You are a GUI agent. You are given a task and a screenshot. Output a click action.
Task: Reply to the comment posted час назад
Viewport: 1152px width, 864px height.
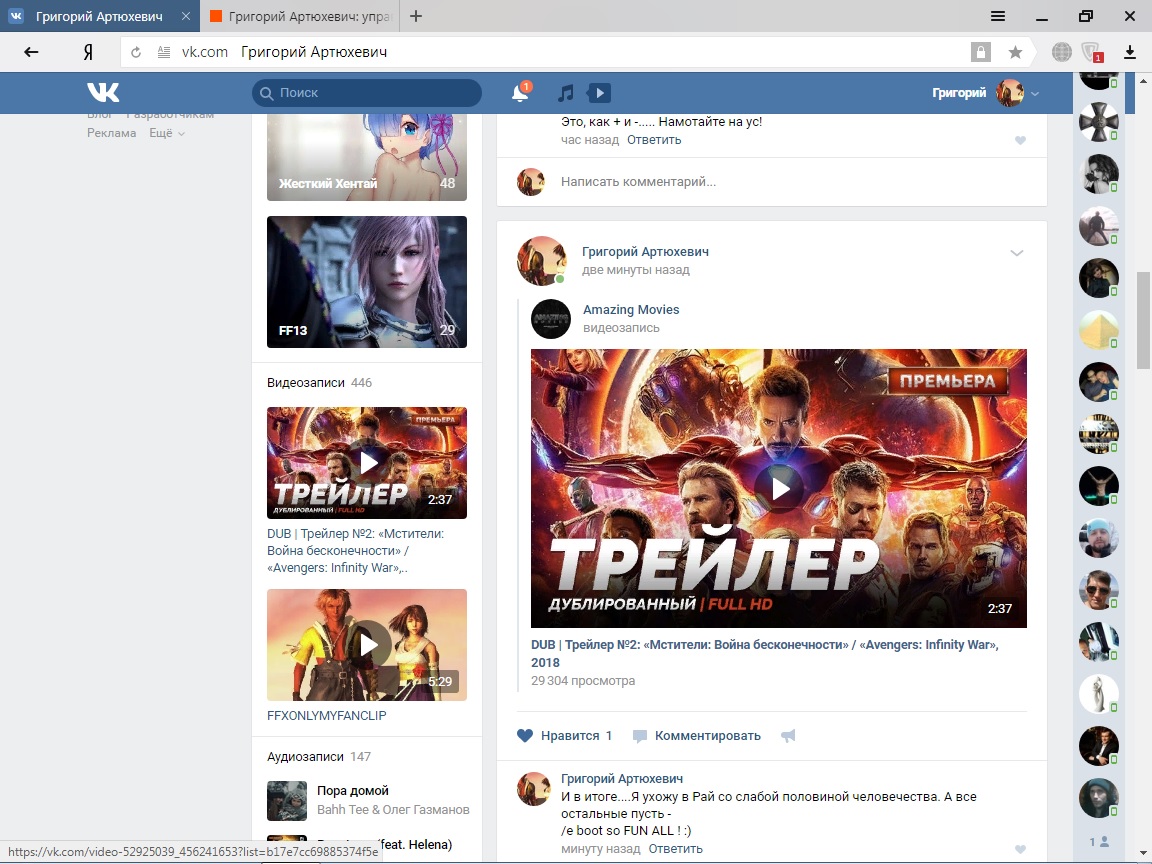(654, 140)
